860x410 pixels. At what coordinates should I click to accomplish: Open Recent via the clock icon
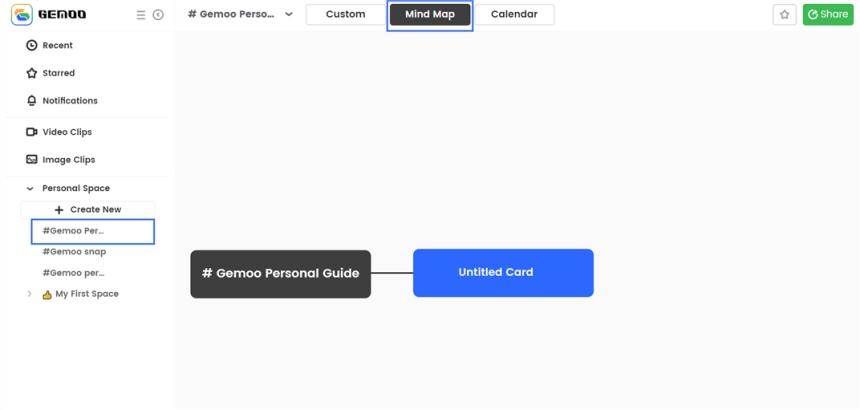[x=31, y=46]
